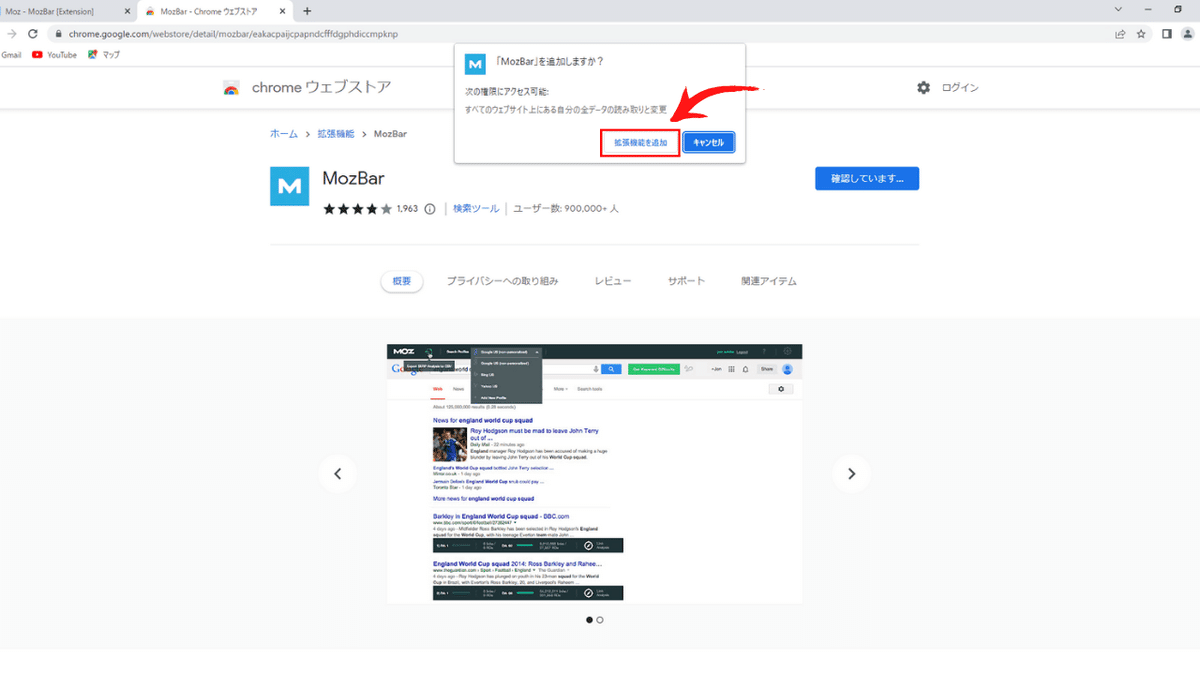Screen dimensions: 1200x675
Task: Click the MozBar title heading
Action: [x=353, y=179]
